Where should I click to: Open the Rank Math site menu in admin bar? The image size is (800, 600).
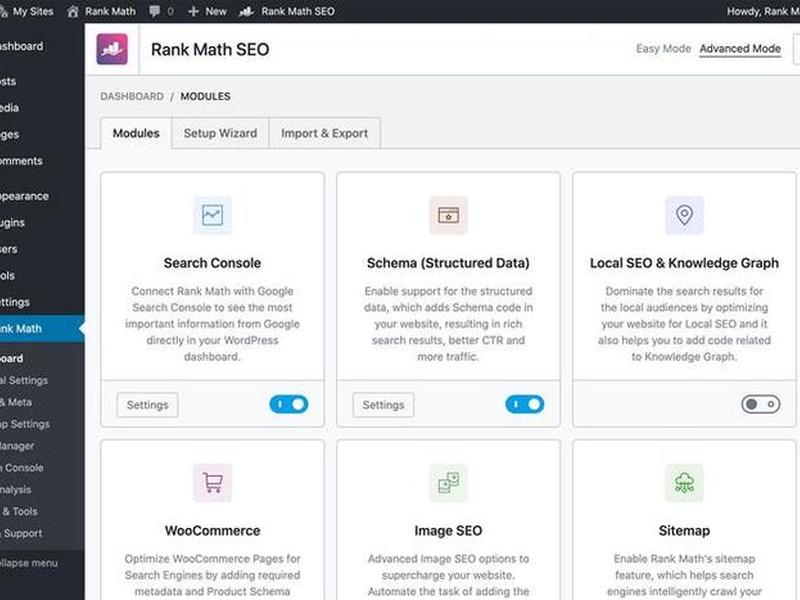(102, 11)
